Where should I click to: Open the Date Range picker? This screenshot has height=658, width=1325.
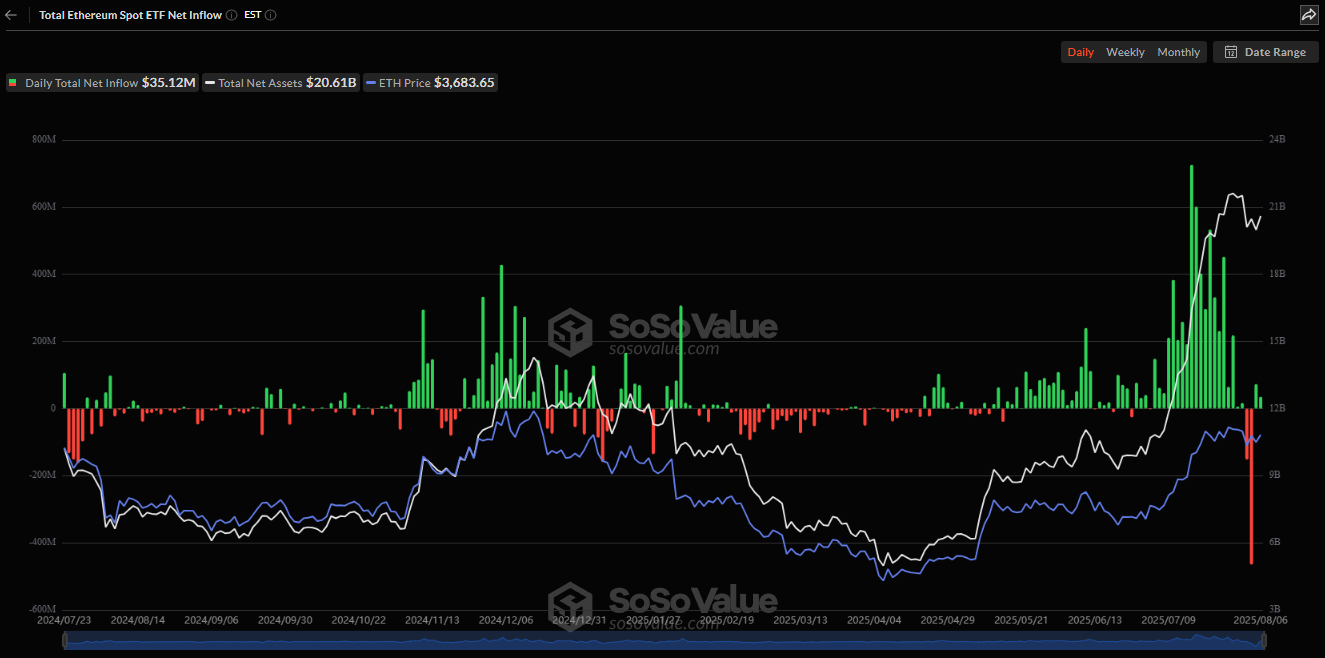1266,51
